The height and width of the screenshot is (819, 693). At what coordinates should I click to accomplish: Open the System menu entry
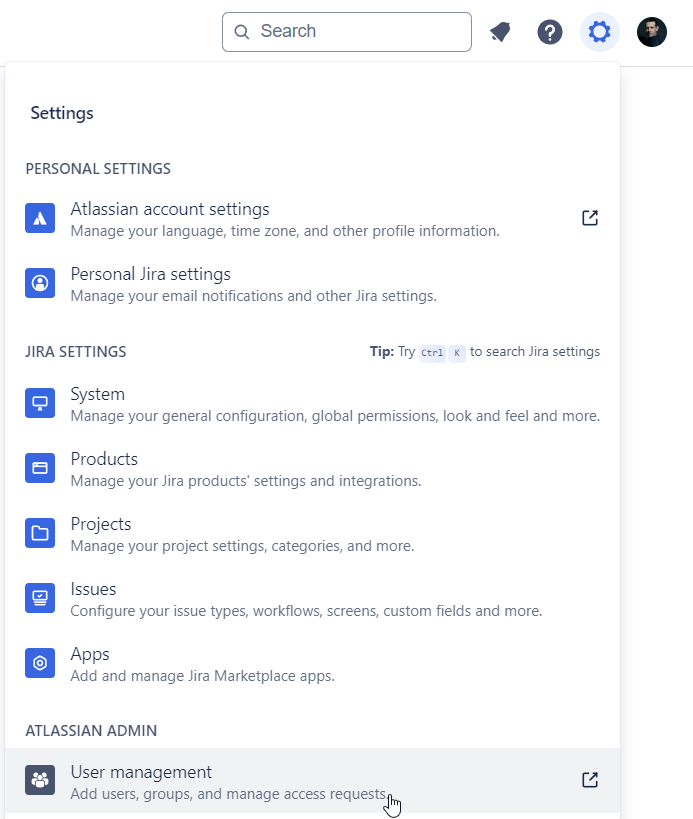pyautogui.click(x=97, y=393)
